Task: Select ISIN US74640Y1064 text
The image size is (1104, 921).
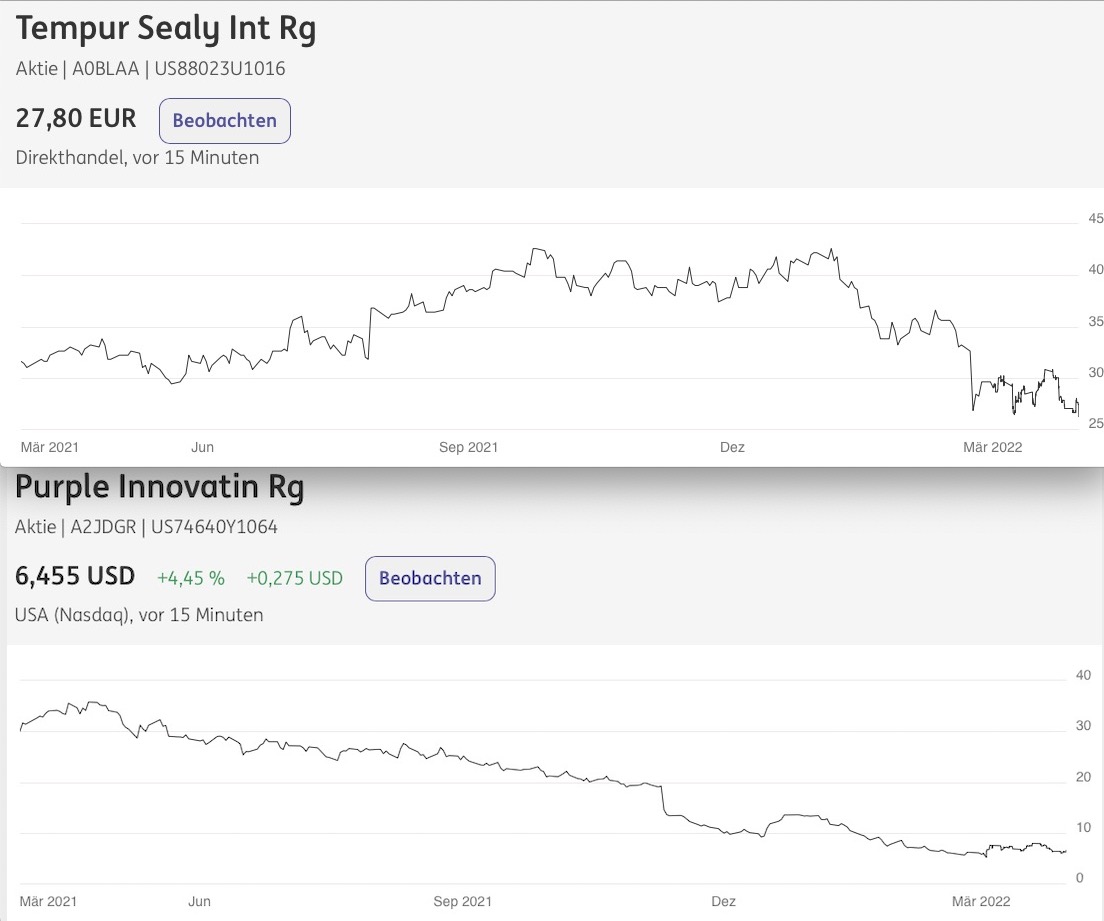Action: [x=215, y=527]
